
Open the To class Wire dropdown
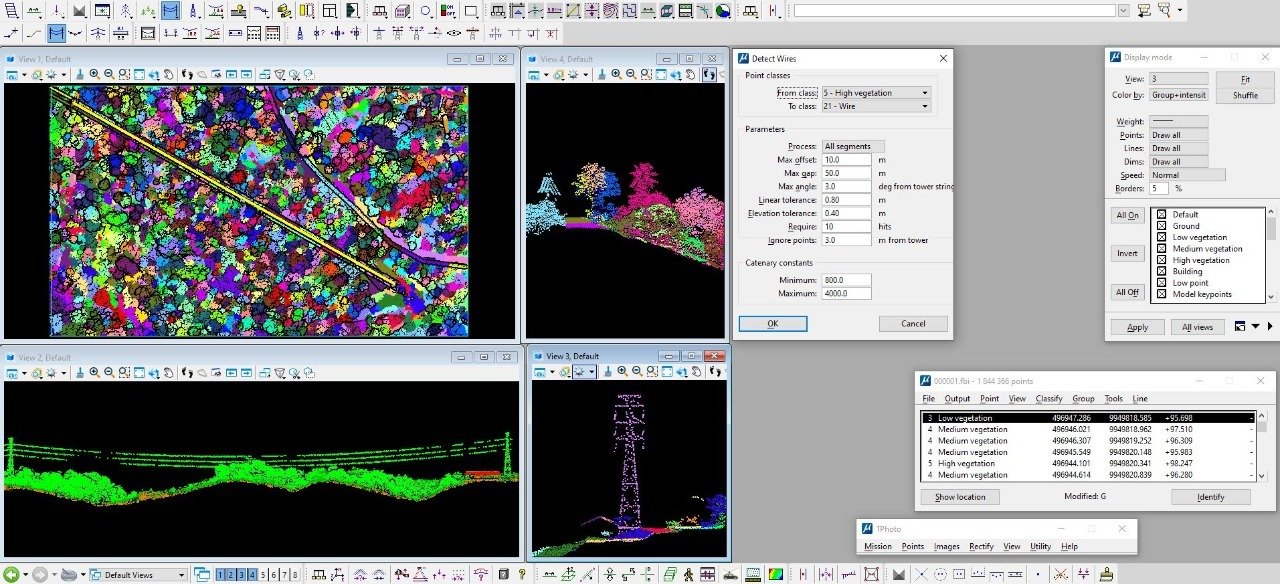(875, 106)
